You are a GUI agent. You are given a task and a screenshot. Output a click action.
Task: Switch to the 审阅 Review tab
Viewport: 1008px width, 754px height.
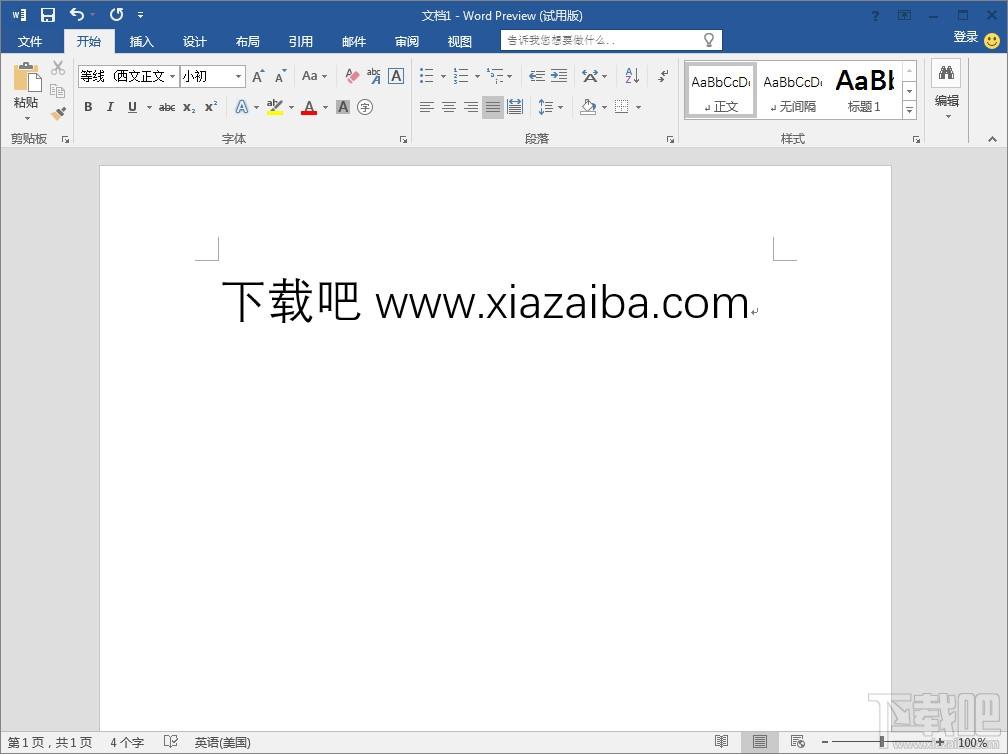click(x=406, y=42)
